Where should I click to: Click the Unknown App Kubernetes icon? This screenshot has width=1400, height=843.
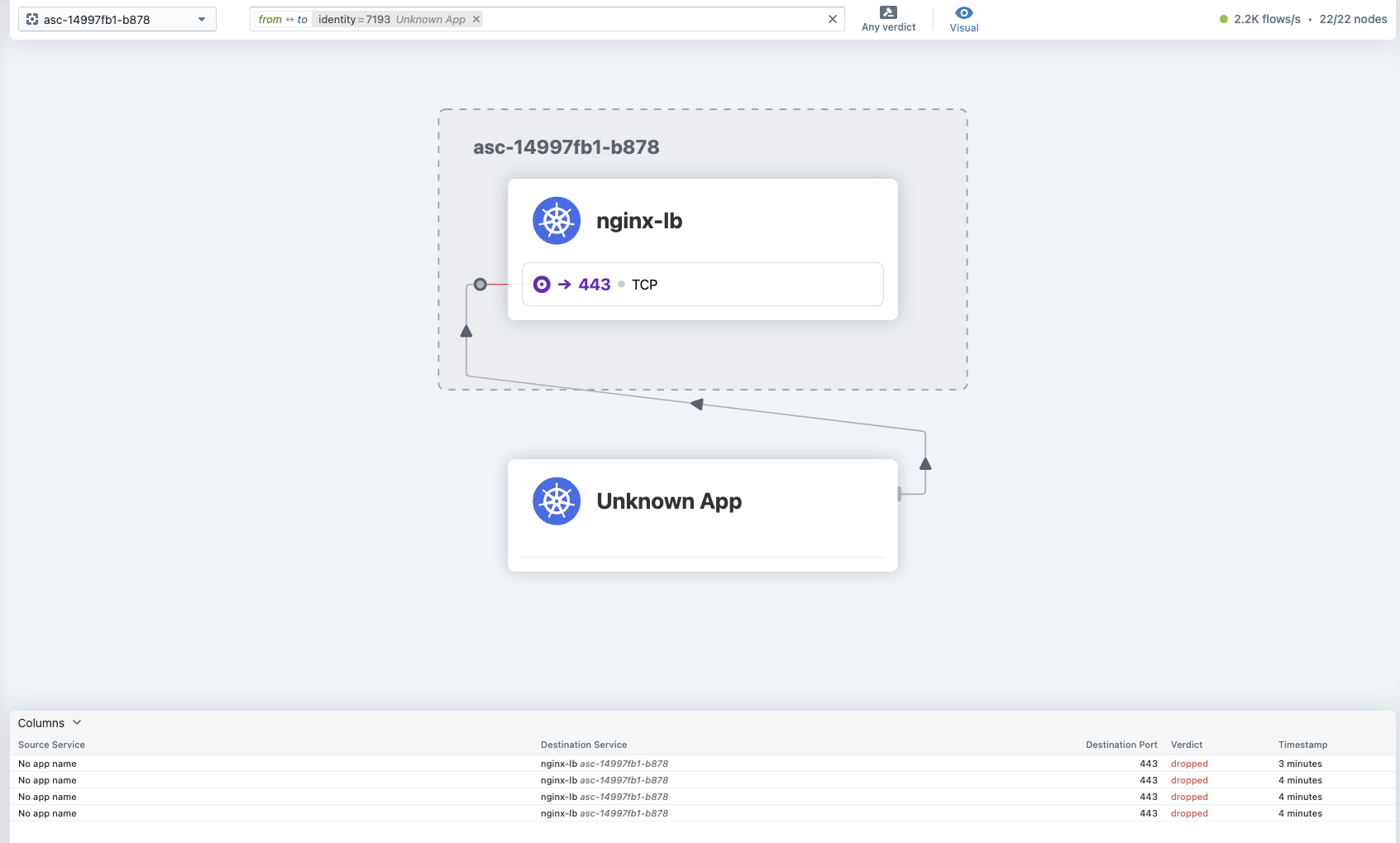click(x=557, y=501)
